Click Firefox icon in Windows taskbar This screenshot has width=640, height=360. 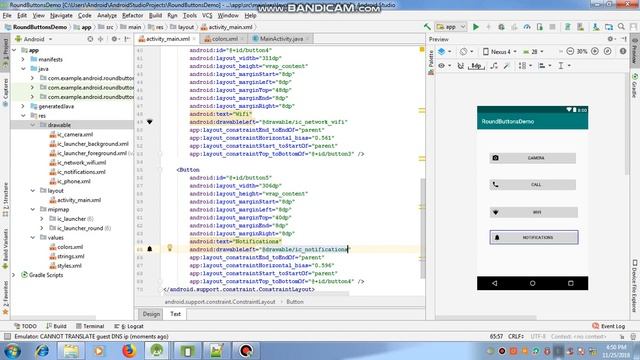point(129,351)
